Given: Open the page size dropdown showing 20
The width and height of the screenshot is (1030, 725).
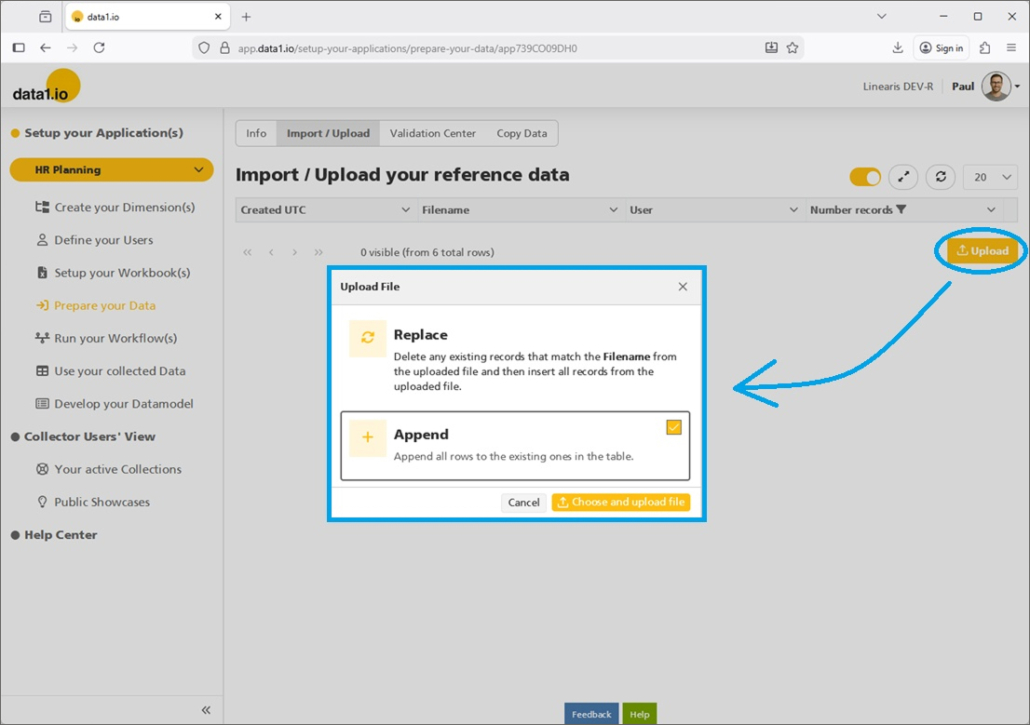Looking at the screenshot, I should 990,177.
